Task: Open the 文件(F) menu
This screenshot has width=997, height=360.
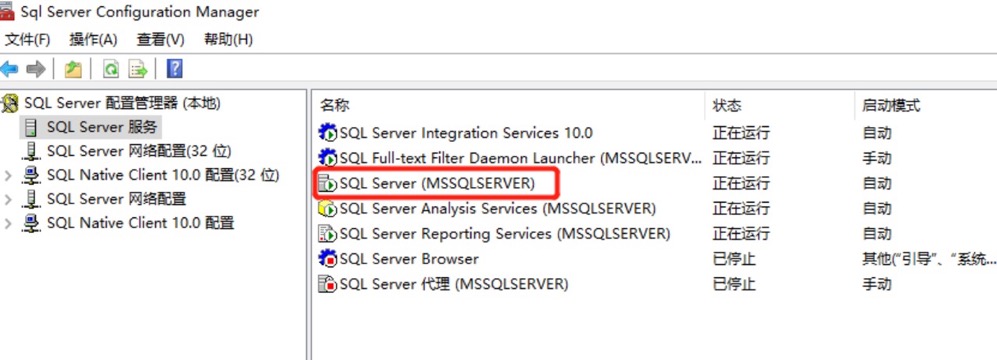Action: tap(27, 39)
